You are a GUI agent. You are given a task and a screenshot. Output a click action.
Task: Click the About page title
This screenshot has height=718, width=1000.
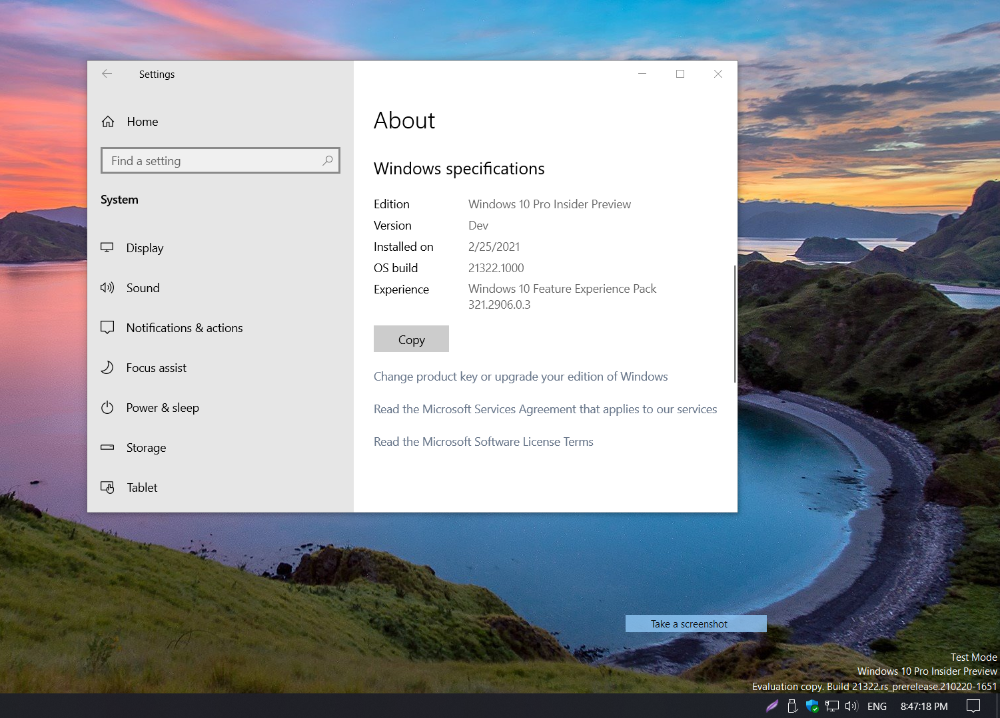(404, 121)
